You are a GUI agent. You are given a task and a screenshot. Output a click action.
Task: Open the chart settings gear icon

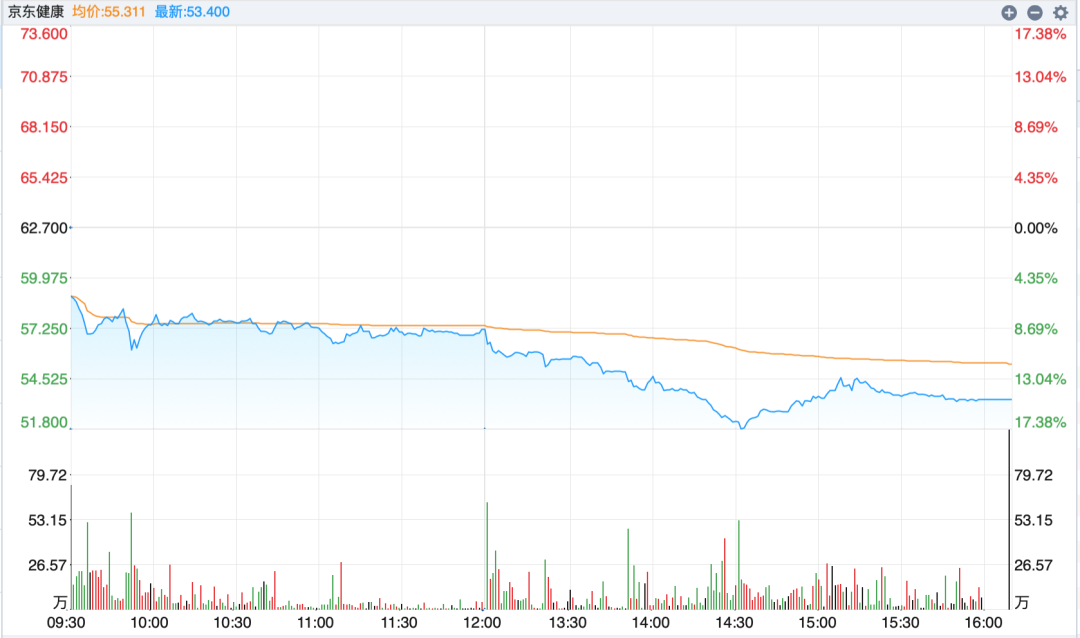pyautogui.click(x=1061, y=12)
